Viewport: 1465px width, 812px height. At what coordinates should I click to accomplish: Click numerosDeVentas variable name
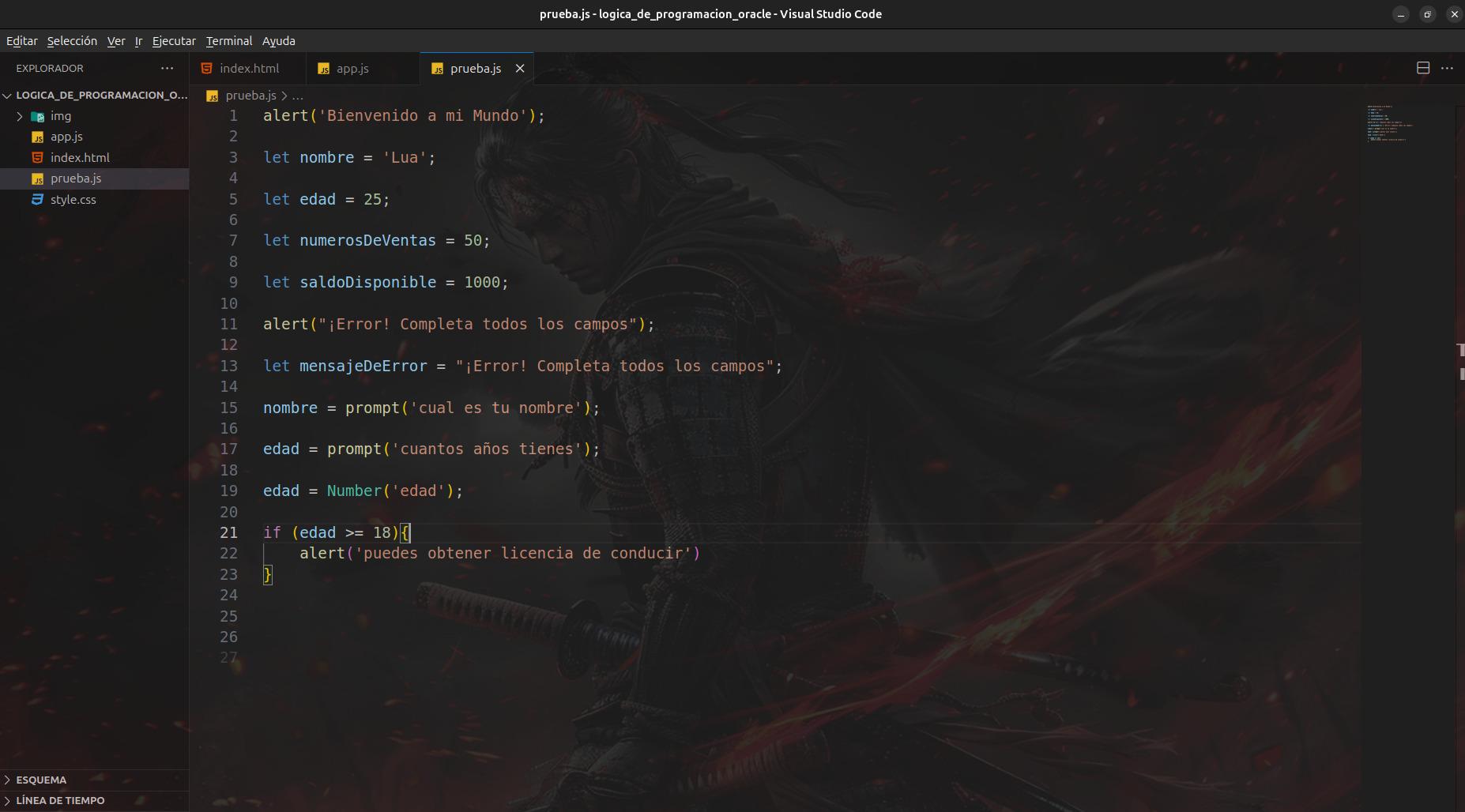pyautogui.click(x=367, y=240)
